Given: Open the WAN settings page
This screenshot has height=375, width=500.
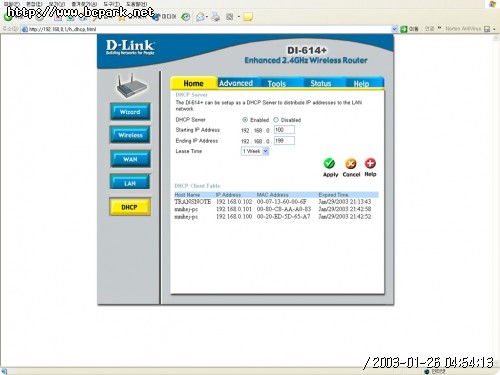Looking at the screenshot, I should tap(130, 159).
